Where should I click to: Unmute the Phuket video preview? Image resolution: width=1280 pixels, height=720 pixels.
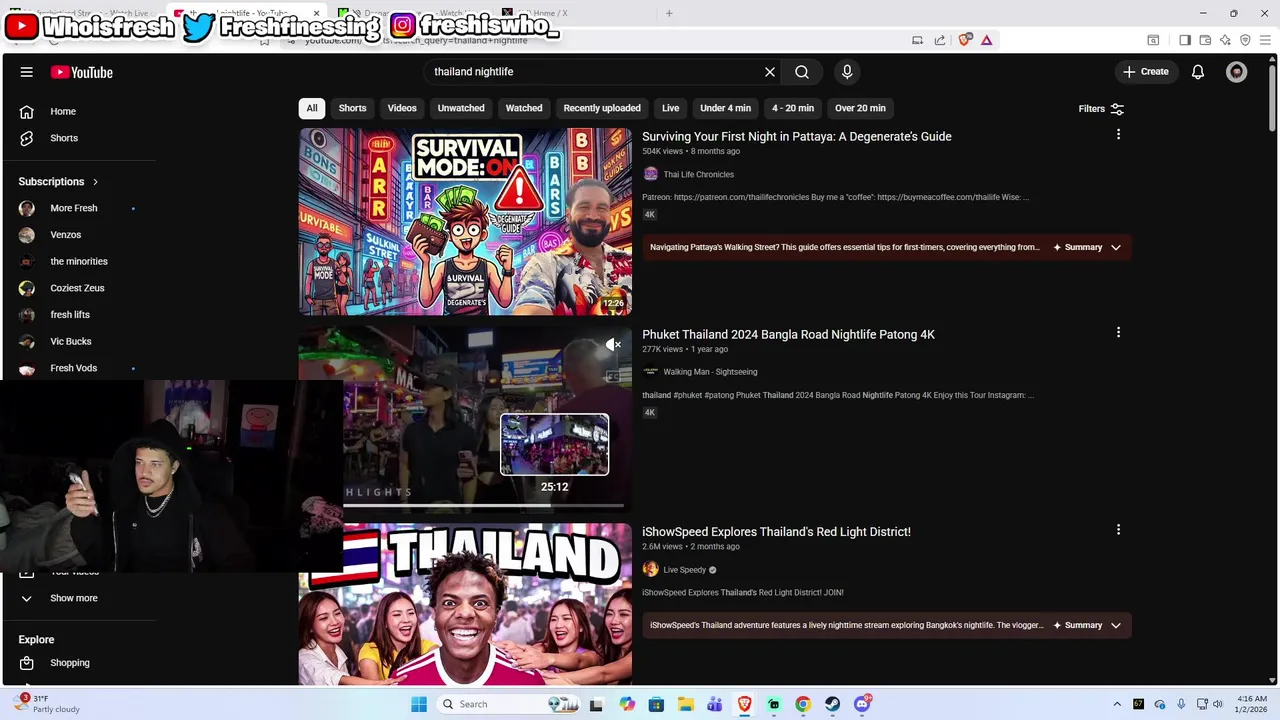click(x=613, y=345)
